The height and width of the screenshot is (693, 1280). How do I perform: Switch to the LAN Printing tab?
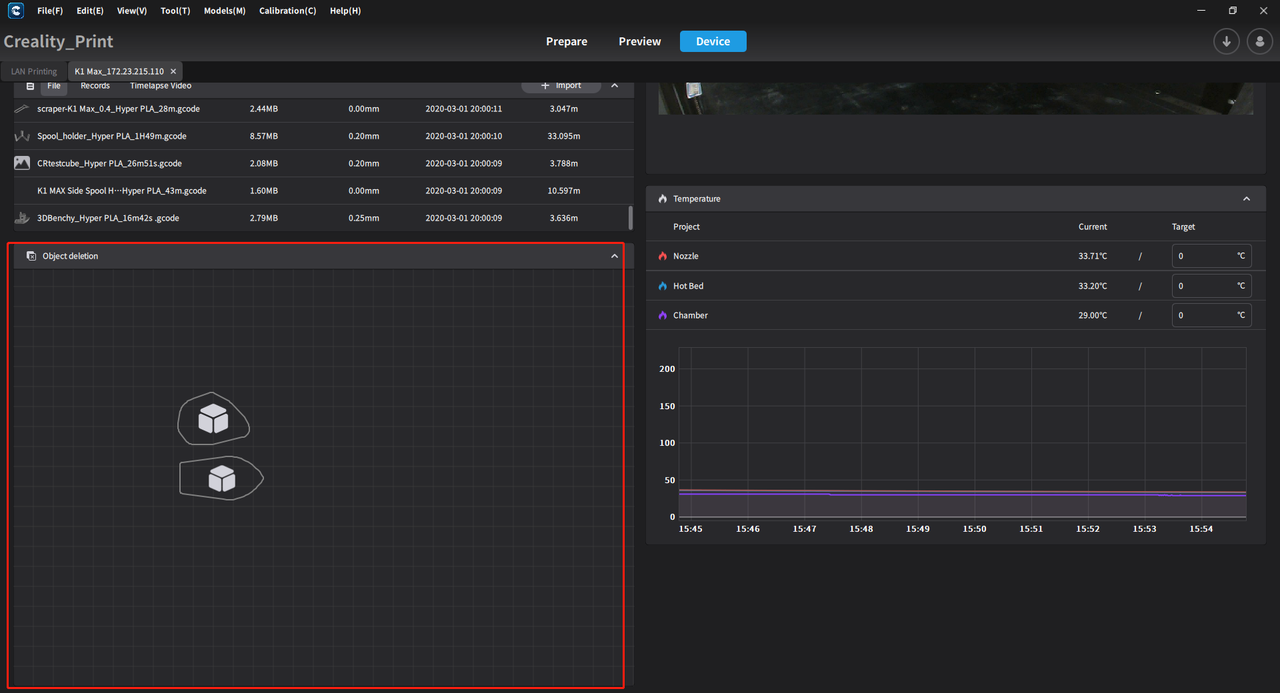(34, 72)
